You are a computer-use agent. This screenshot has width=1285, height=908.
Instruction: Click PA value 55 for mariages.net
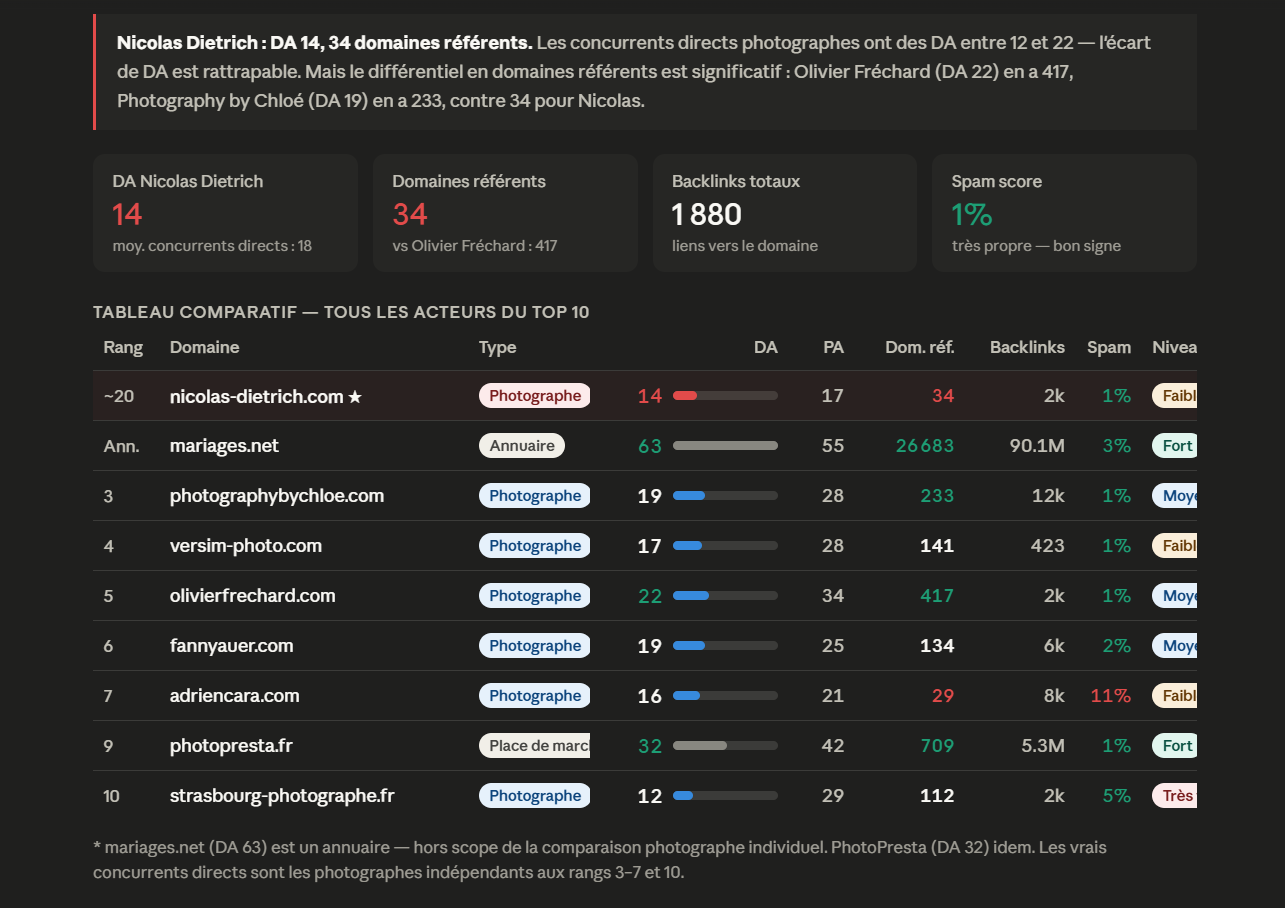point(833,446)
